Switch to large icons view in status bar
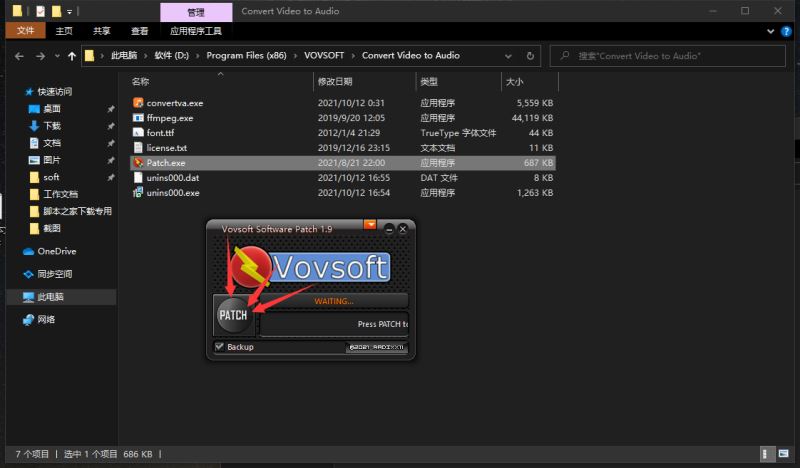Image resolution: width=800 pixels, height=468 pixels. 783,454
